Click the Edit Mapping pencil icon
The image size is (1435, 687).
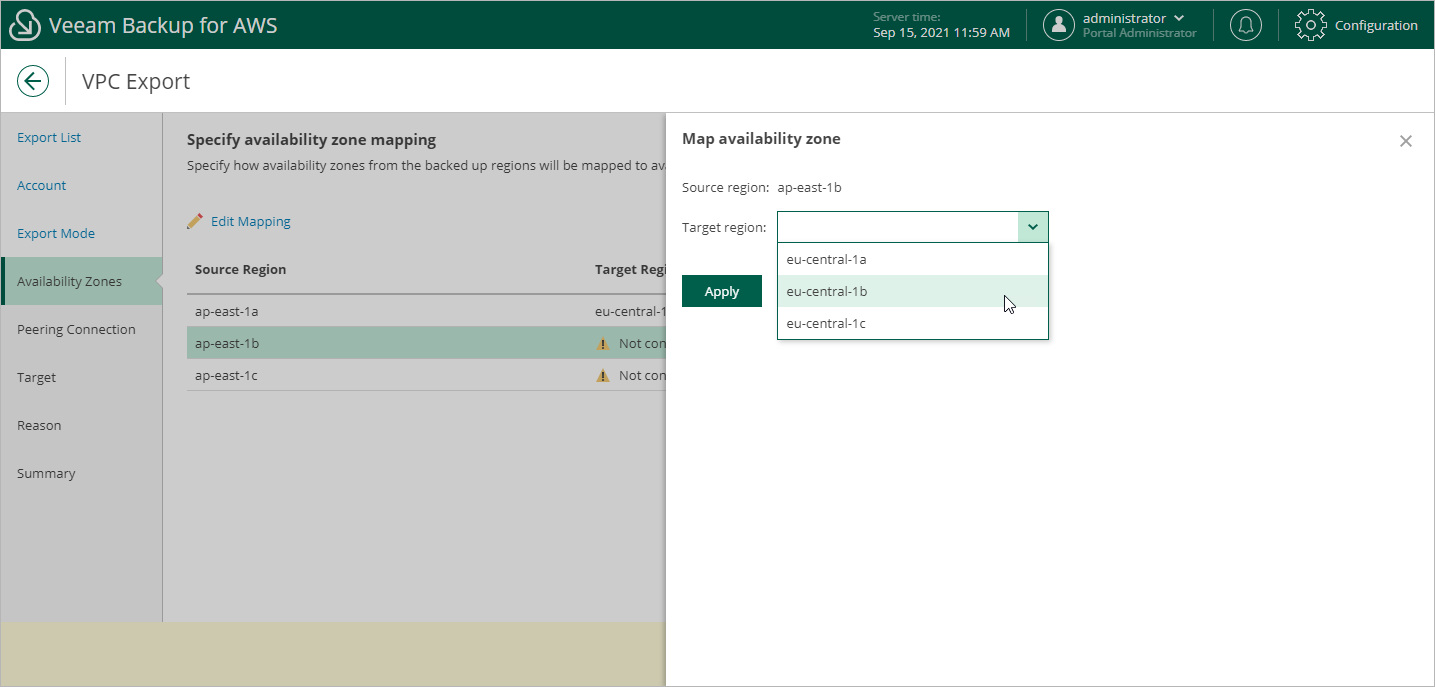tap(195, 221)
